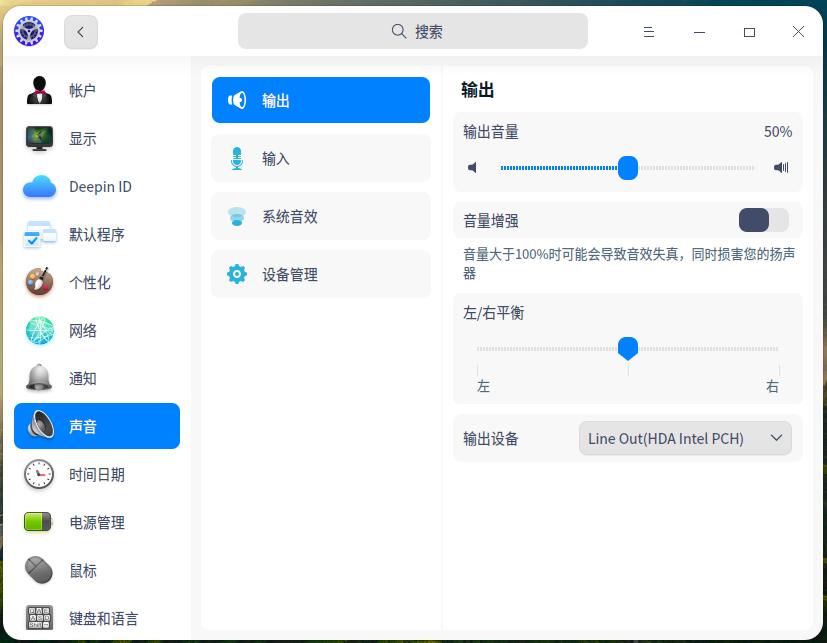This screenshot has width=827, height=643.
Task: Open the 输出设备 output device dropdown
Action: pos(685,438)
